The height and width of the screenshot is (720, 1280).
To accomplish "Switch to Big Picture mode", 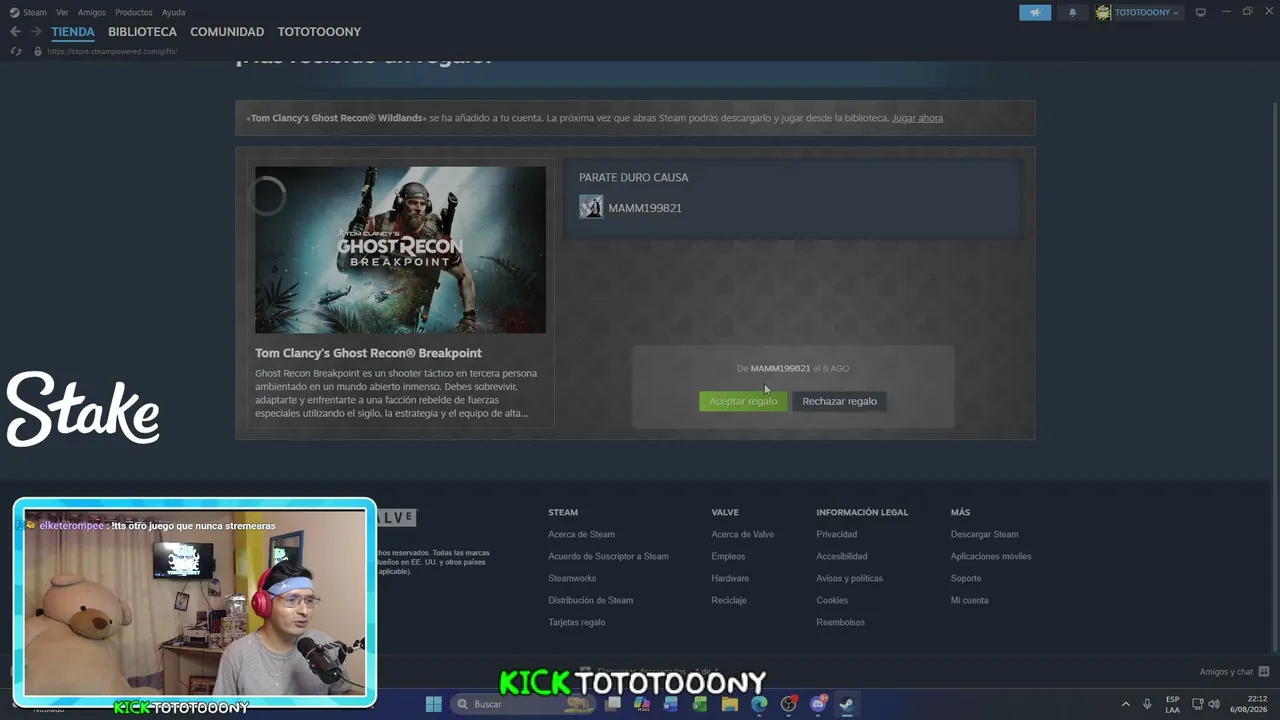I will [x=1201, y=12].
